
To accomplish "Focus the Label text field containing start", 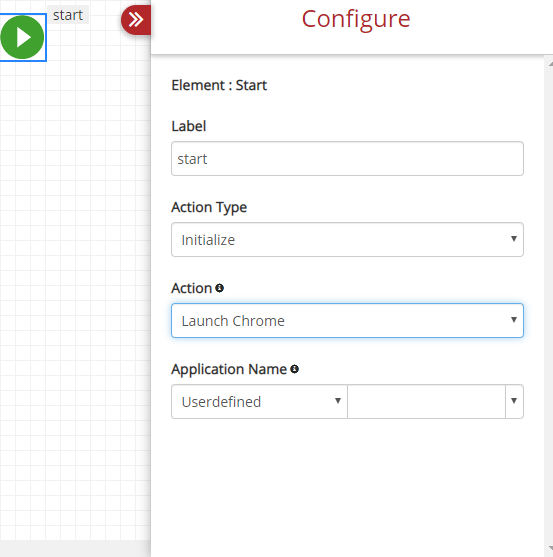I will coord(347,158).
